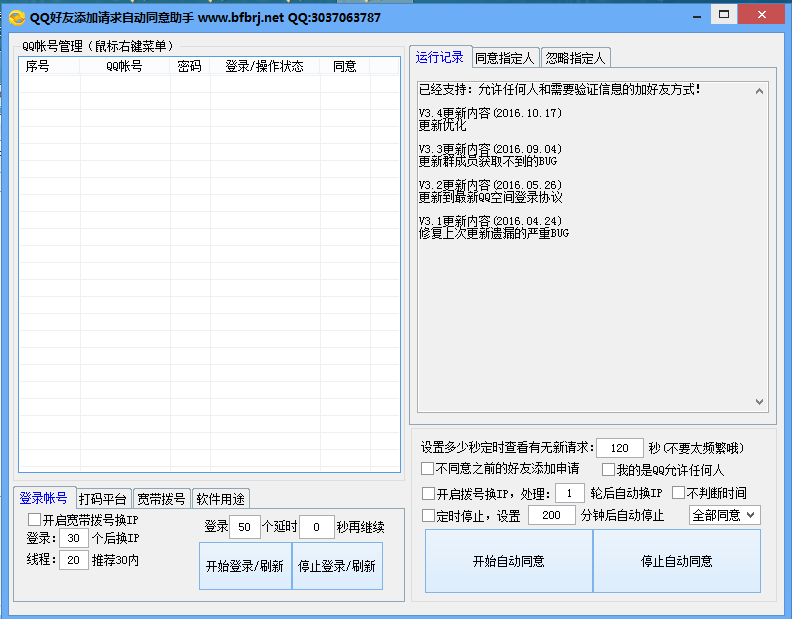
Task: Select the 登录帐号 tab
Action: [x=44, y=498]
